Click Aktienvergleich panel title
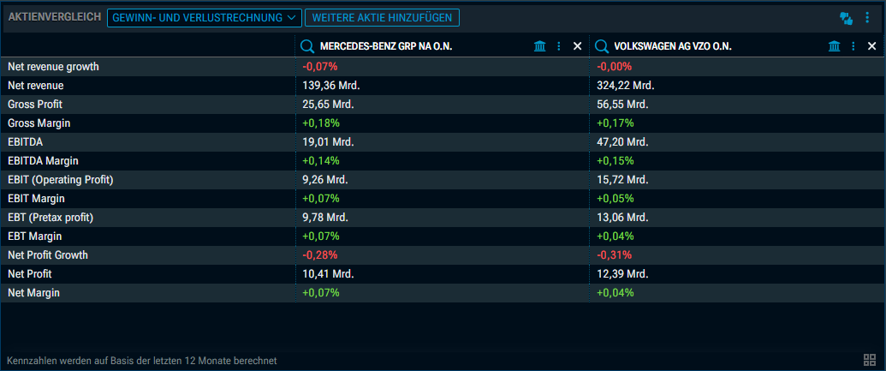Image resolution: width=886 pixels, height=371 pixels. tap(54, 18)
